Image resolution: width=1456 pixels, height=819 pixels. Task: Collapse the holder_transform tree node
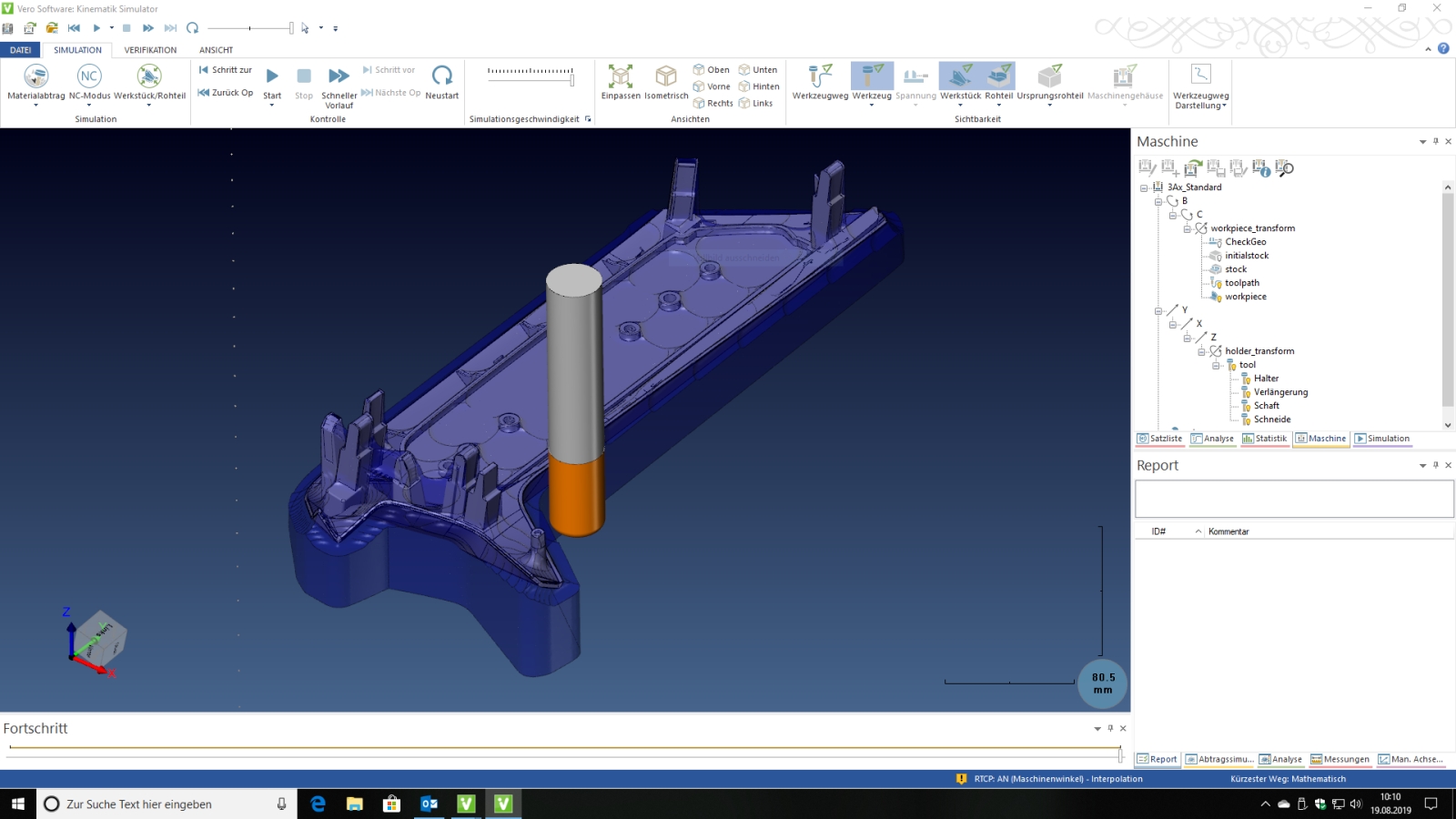1201,351
